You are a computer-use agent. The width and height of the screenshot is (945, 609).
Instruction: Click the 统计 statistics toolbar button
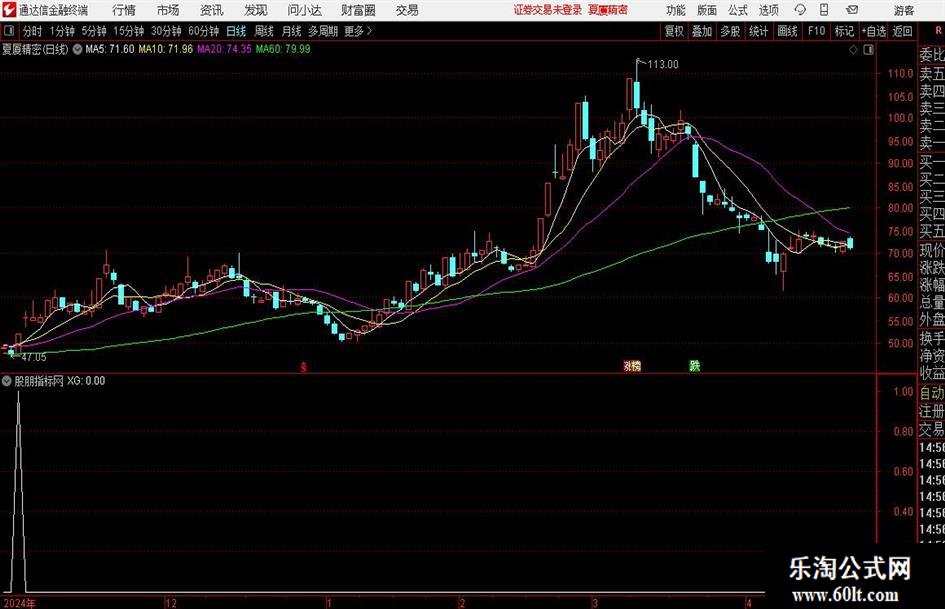click(758, 31)
